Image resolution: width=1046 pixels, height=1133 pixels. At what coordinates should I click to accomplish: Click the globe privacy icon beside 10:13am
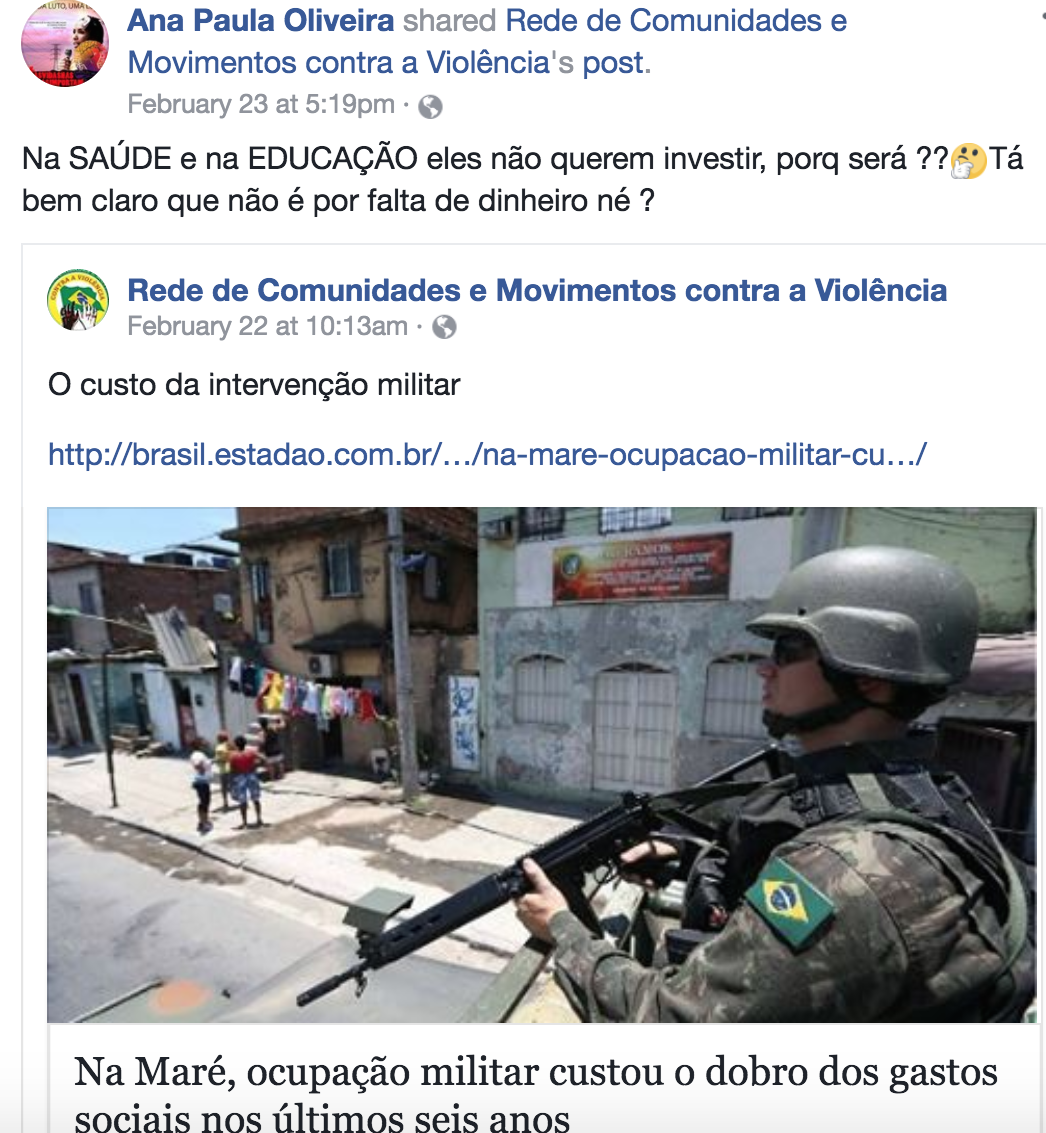pos(444,327)
